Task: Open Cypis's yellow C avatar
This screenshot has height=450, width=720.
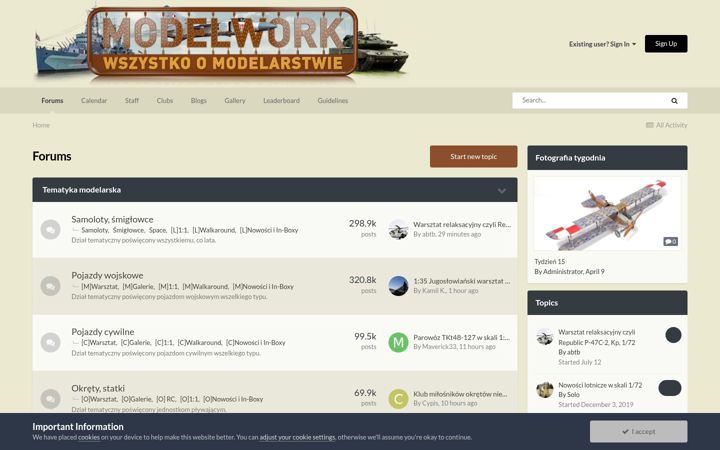Action: tap(398, 399)
